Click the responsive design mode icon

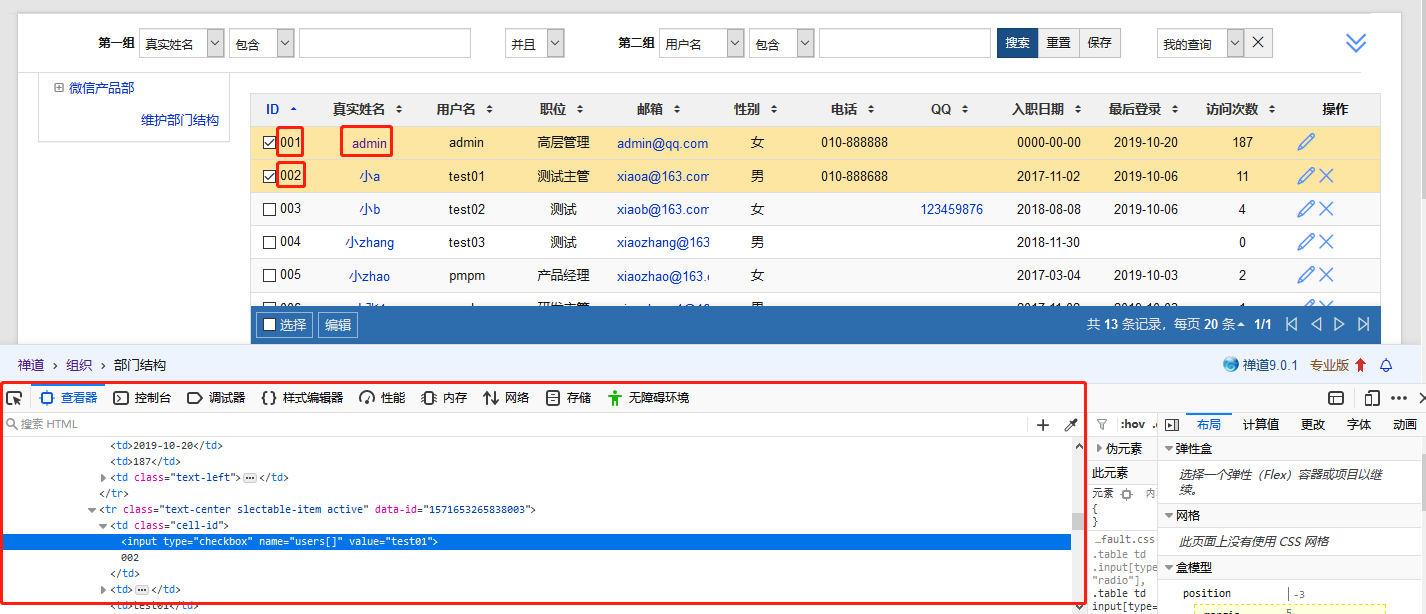[x=1372, y=398]
